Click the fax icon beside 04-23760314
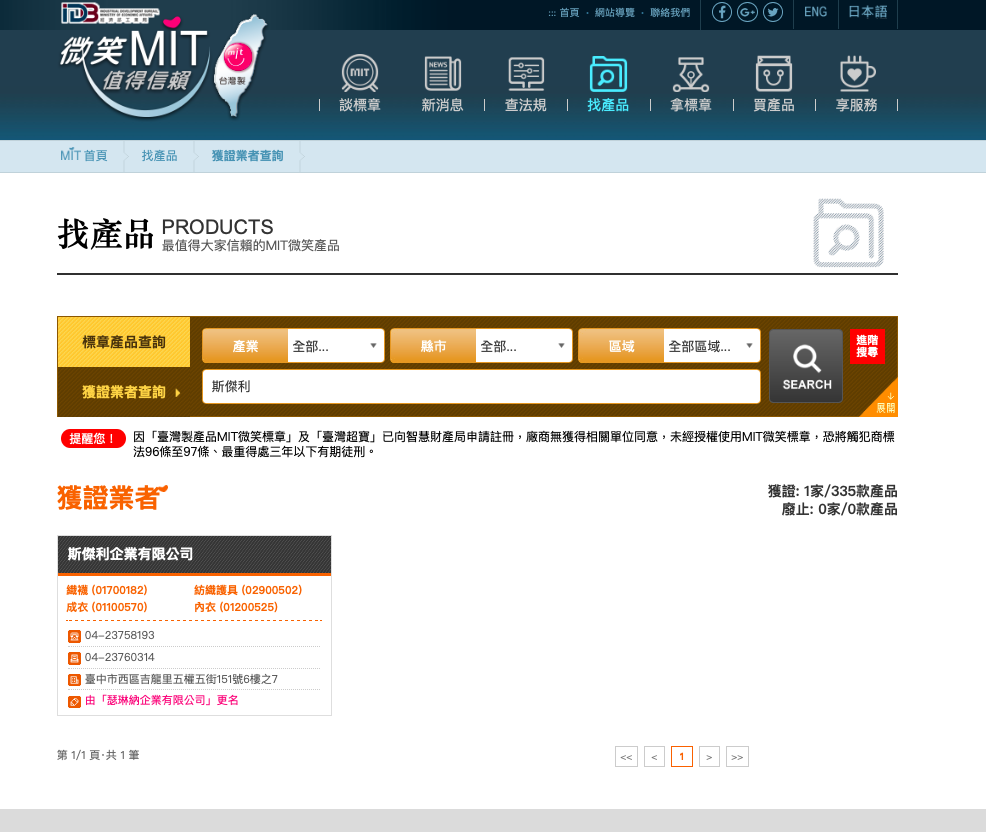Image resolution: width=986 pixels, height=832 pixels. tap(74, 658)
